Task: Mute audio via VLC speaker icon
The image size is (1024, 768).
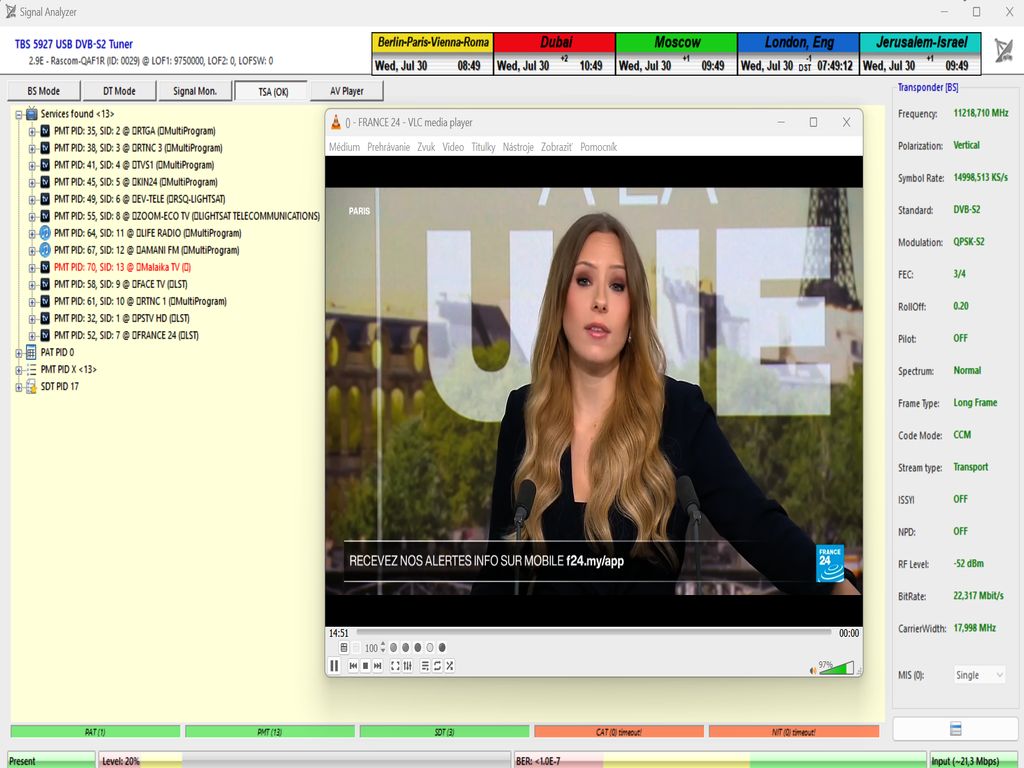Action: 813,668
